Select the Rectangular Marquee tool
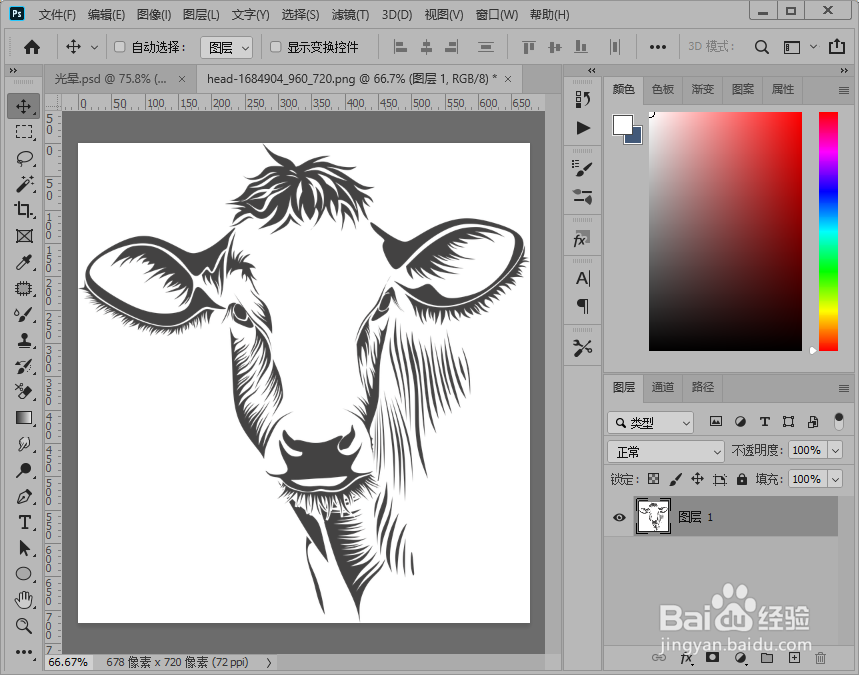The height and width of the screenshot is (675, 859). click(24, 132)
